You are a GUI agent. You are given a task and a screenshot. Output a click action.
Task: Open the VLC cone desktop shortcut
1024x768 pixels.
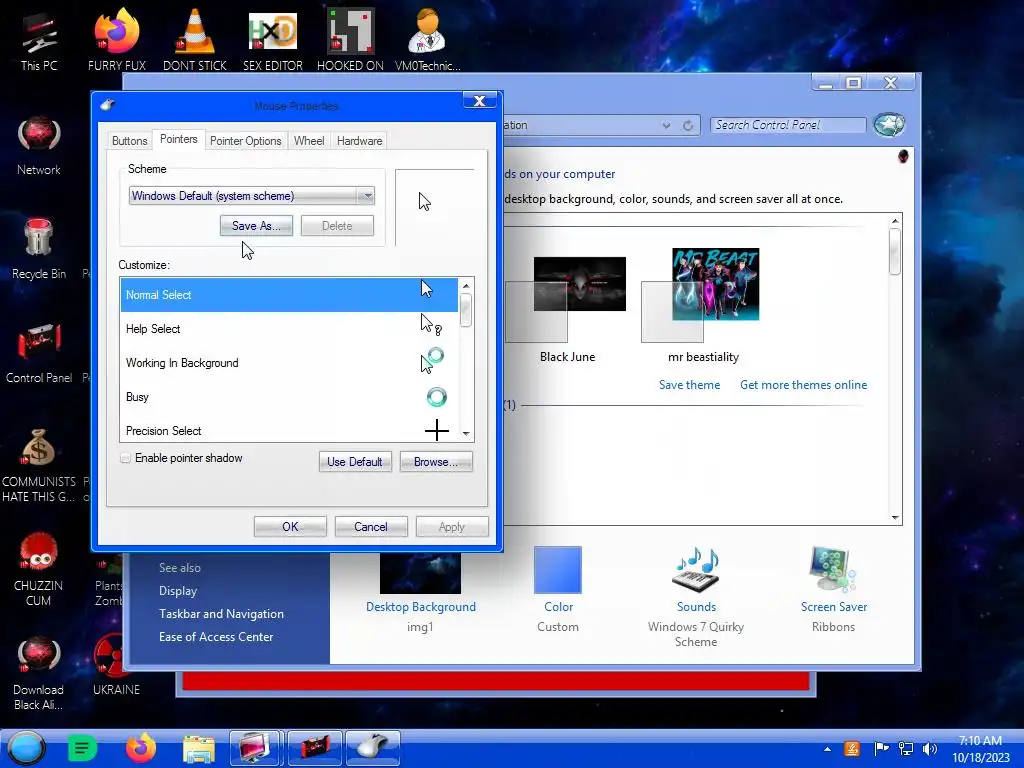pyautogui.click(x=195, y=40)
